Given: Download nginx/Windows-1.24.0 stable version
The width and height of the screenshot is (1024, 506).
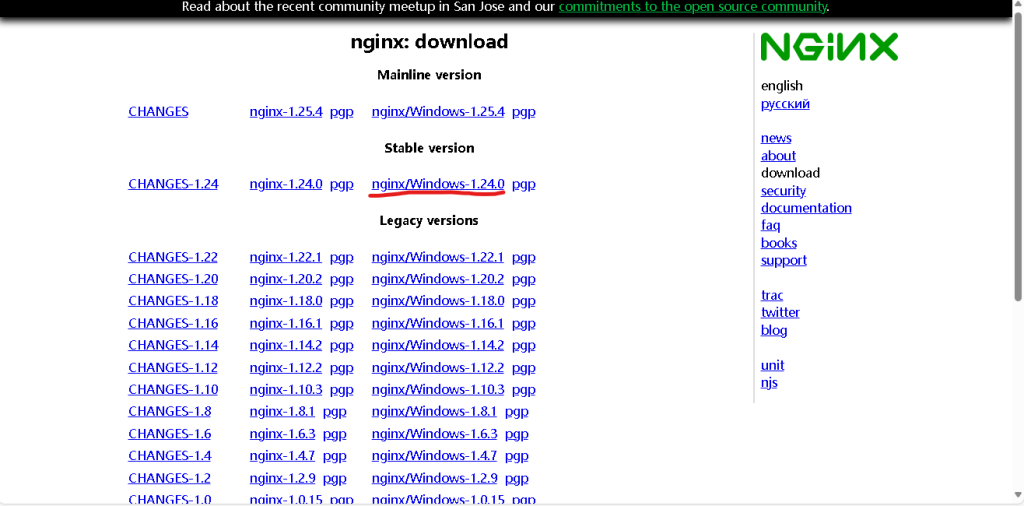Looking at the screenshot, I should pyautogui.click(x=437, y=184).
